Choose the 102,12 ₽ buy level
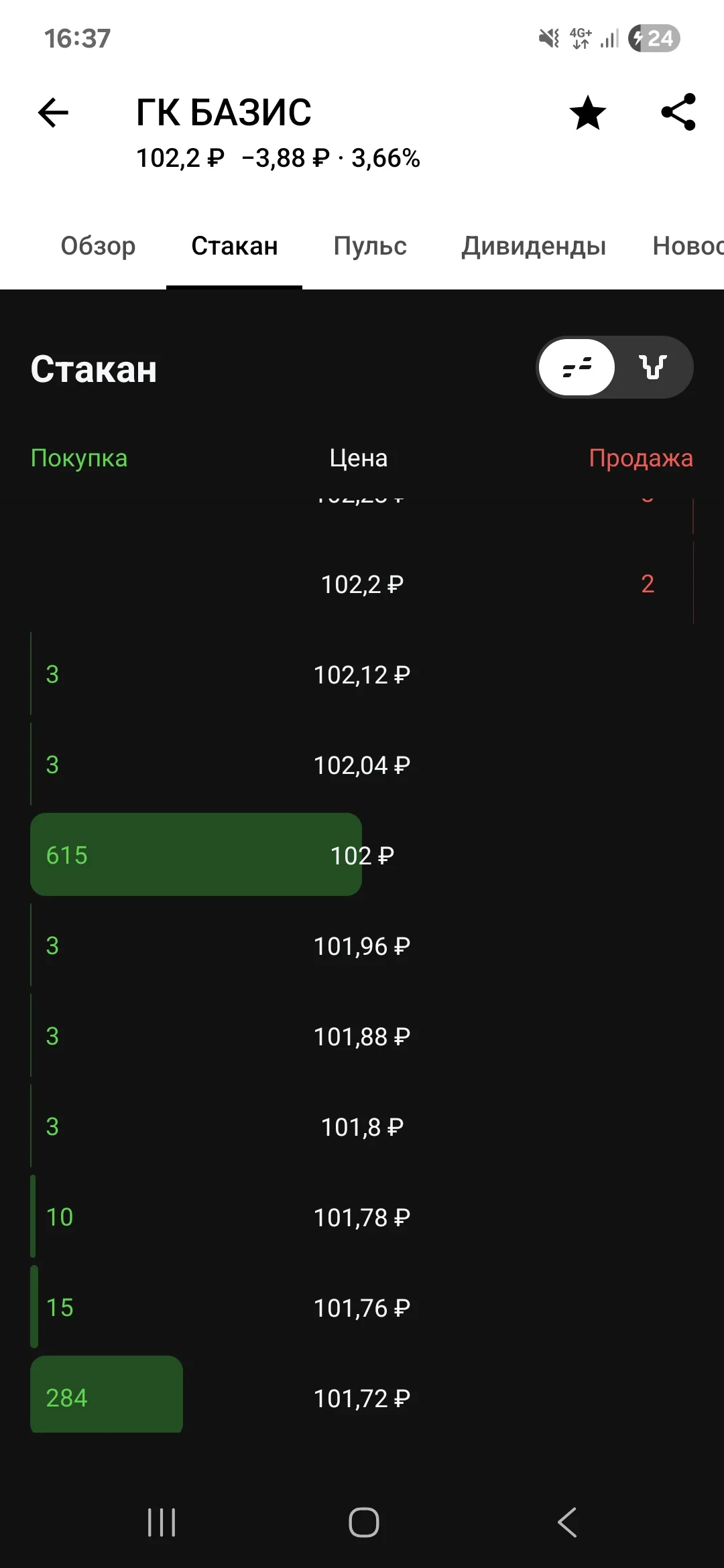 coord(362,673)
